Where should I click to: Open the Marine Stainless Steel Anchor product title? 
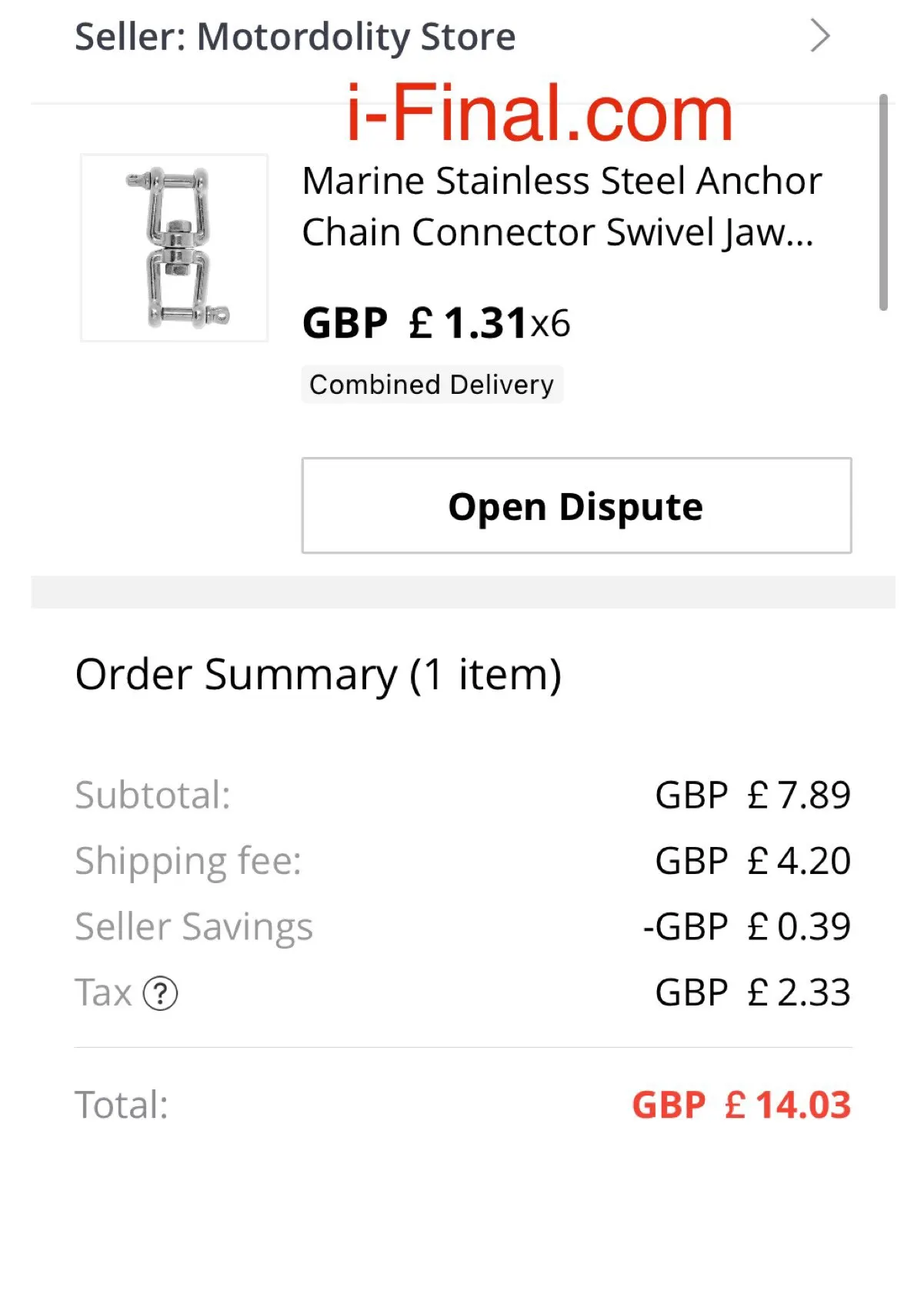[x=561, y=206]
